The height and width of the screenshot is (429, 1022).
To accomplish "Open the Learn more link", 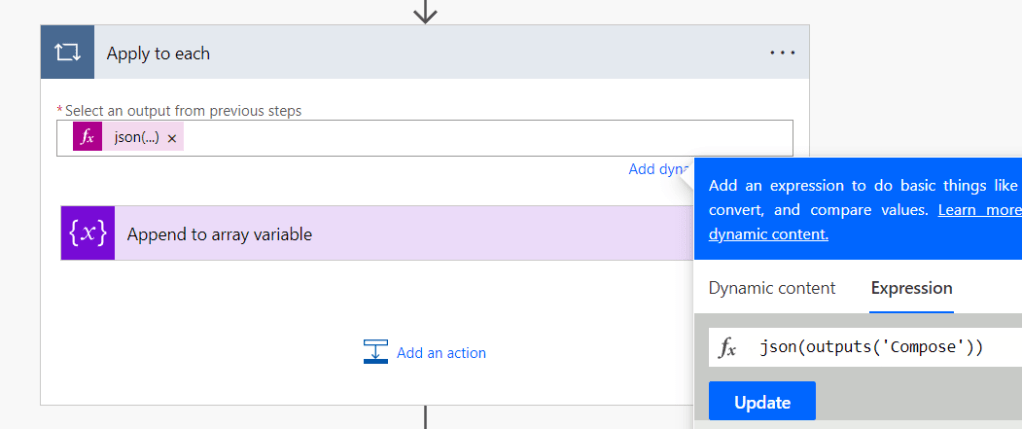I will (x=979, y=211).
